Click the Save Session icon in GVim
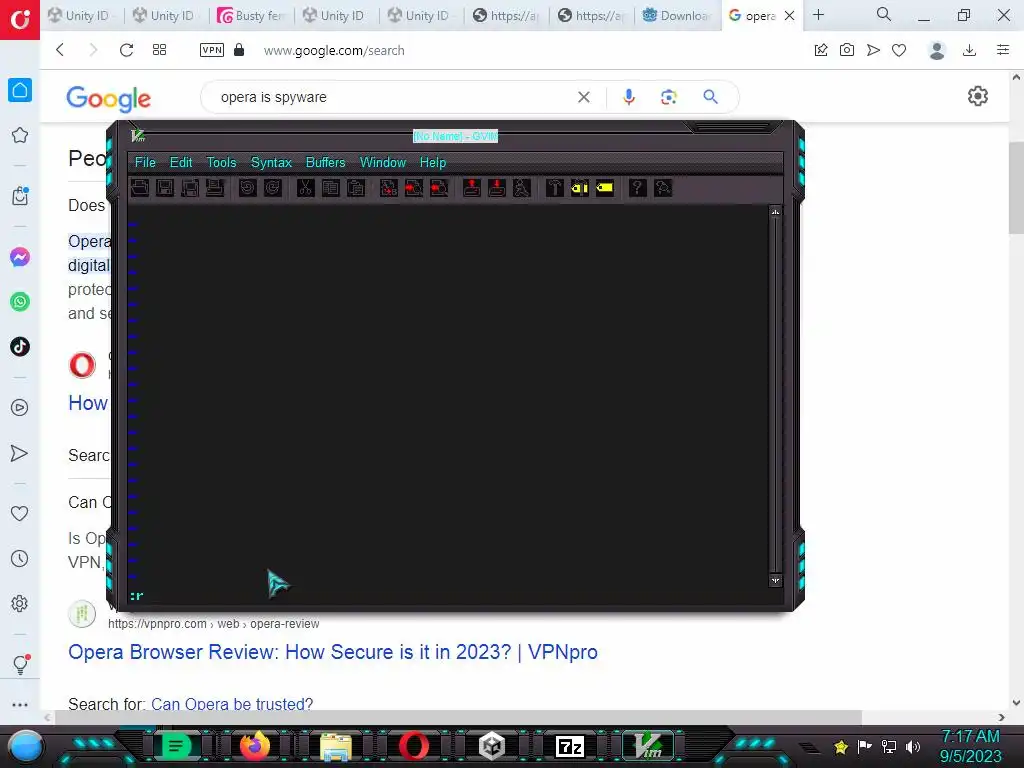 tap(496, 188)
